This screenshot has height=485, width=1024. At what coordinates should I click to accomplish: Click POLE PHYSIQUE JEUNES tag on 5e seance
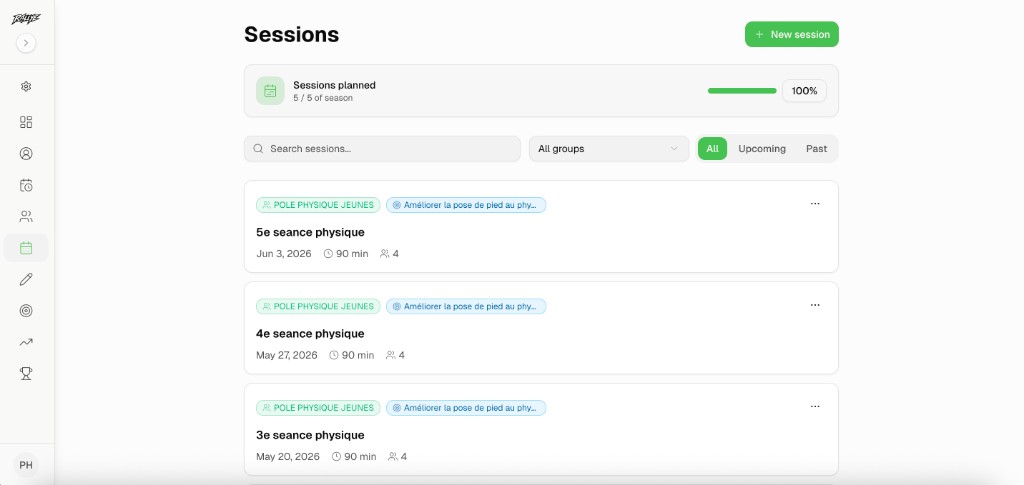pyautogui.click(x=318, y=205)
